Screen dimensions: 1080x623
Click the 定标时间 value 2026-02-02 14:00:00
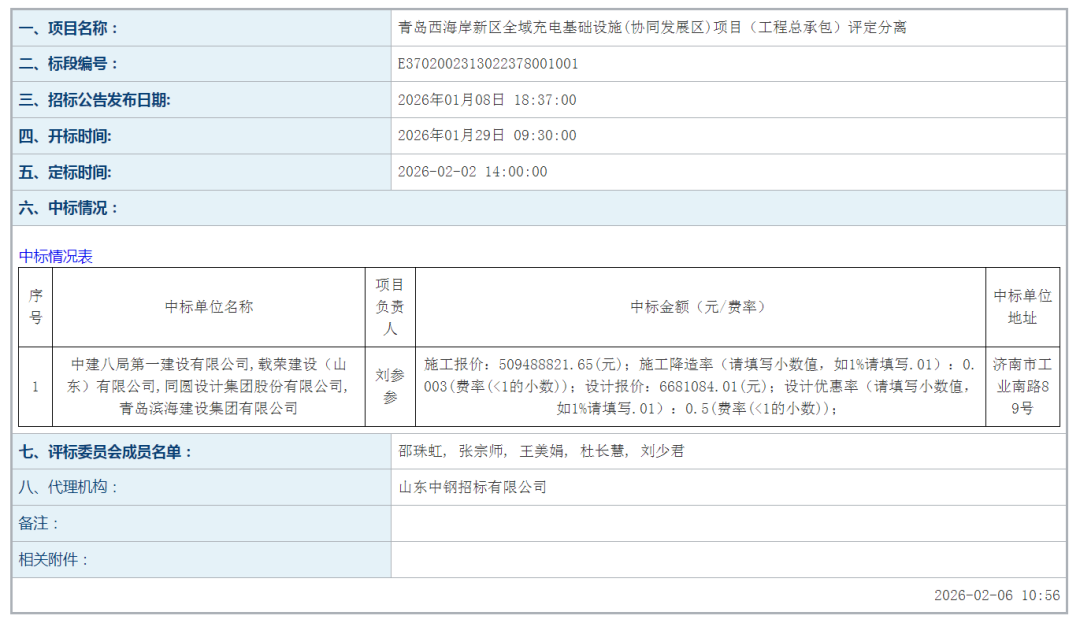[x=473, y=172]
